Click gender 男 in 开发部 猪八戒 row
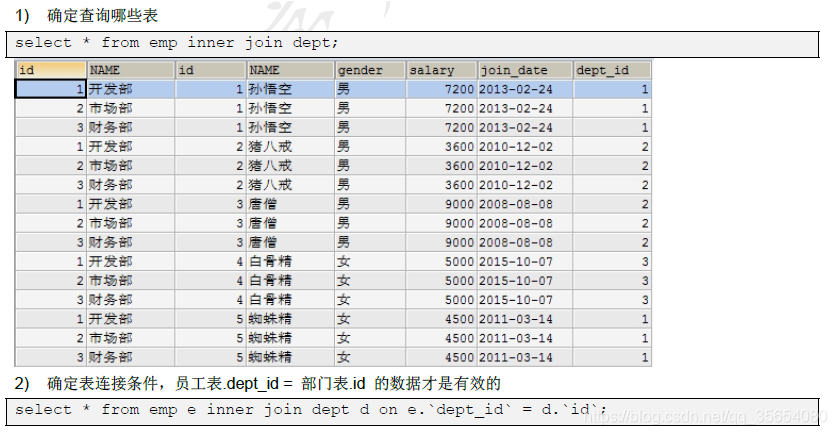The image size is (837, 435). (x=343, y=147)
